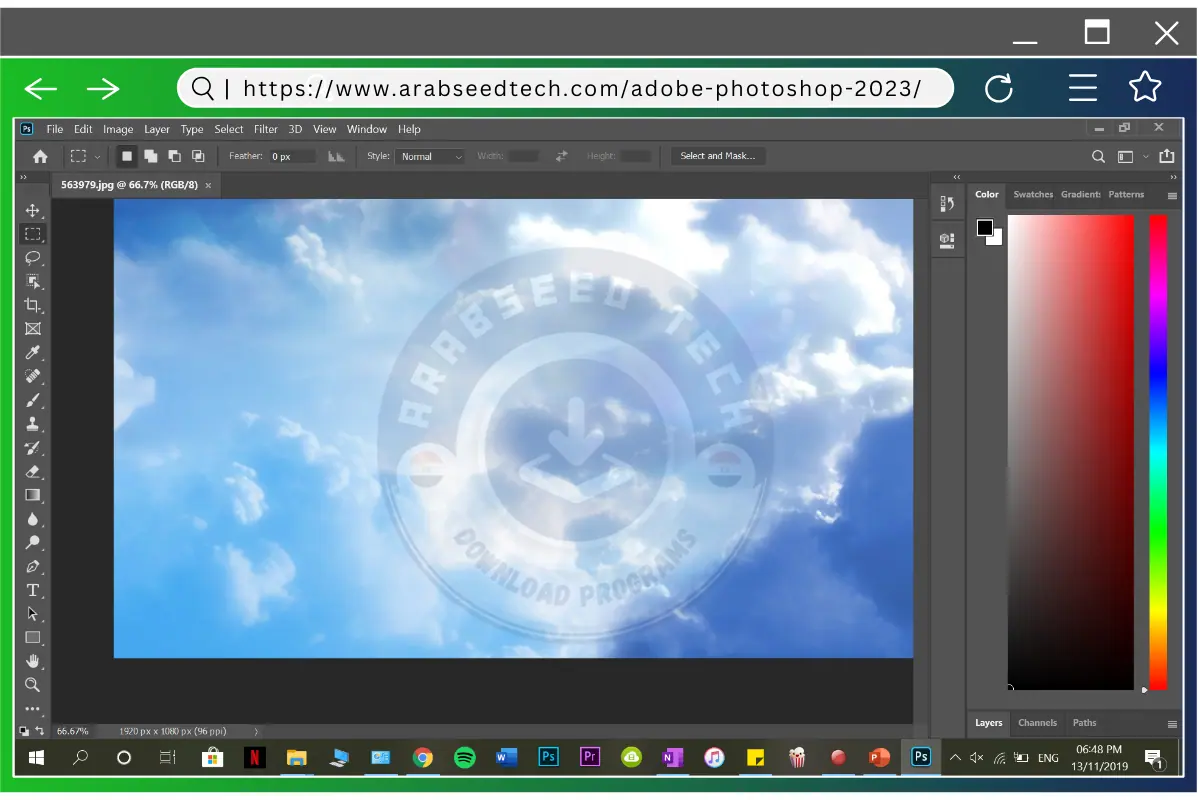Switch to Add to Selection mode
Screen dimensions: 1200x800
pyautogui.click(x=151, y=156)
